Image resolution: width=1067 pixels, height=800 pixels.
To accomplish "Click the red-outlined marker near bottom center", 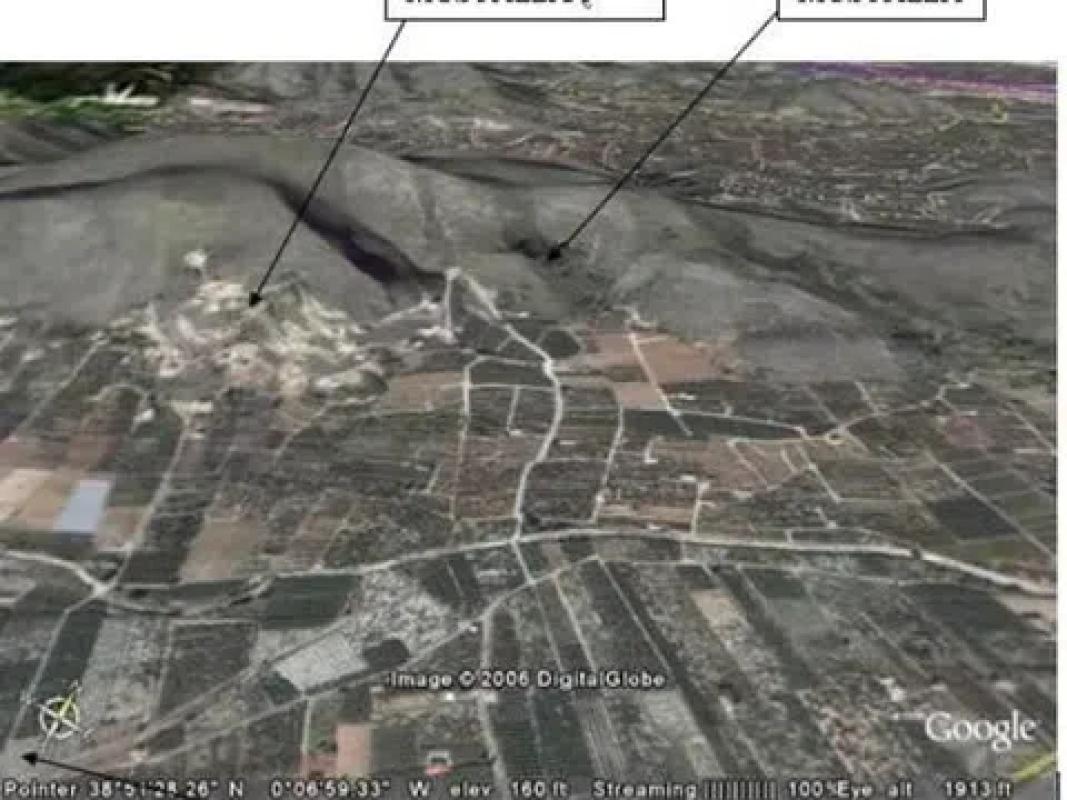I will coord(438,764).
